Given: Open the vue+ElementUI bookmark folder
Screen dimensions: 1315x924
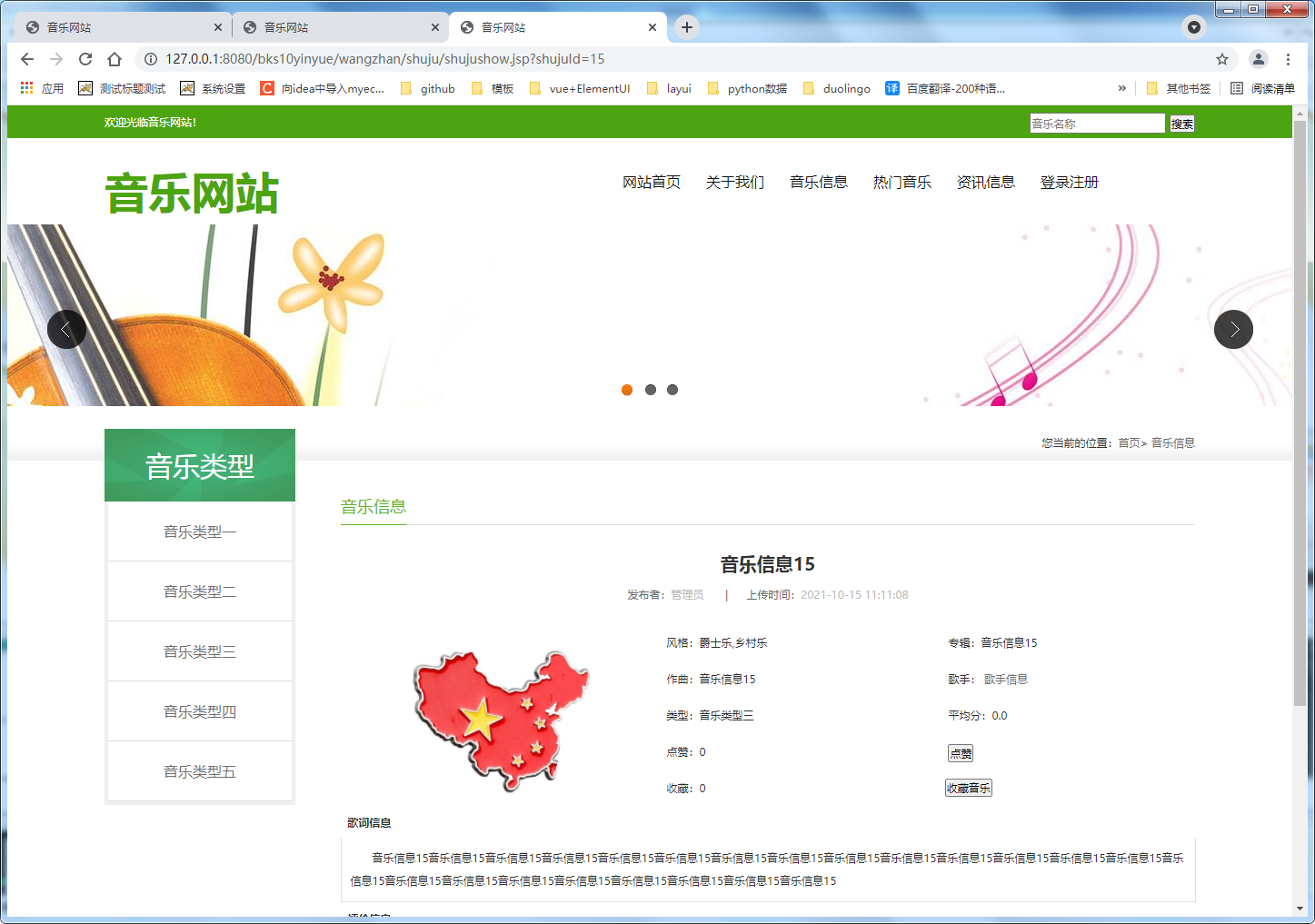Looking at the screenshot, I should point(580,88).
